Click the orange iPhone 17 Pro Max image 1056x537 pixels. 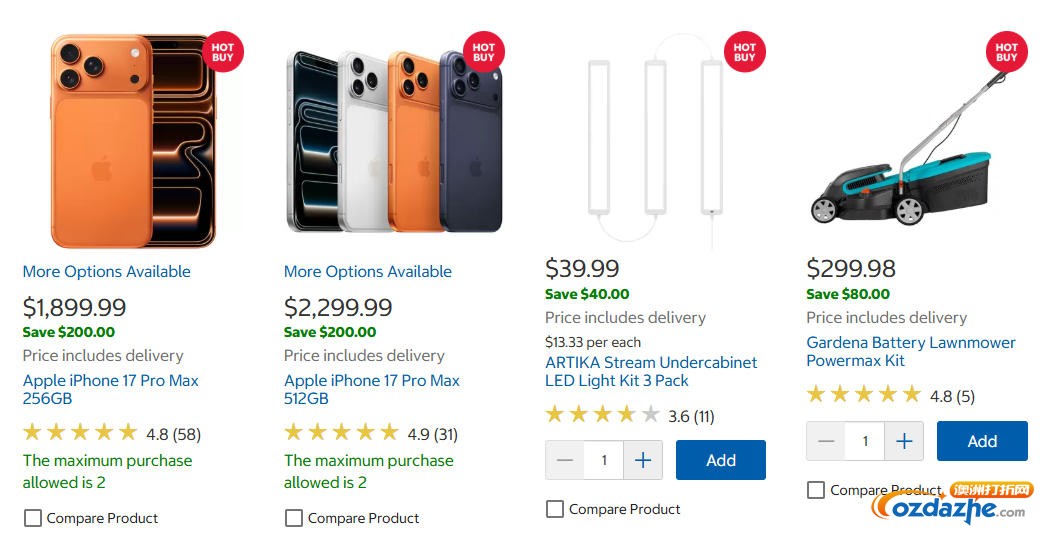[133, 141]
